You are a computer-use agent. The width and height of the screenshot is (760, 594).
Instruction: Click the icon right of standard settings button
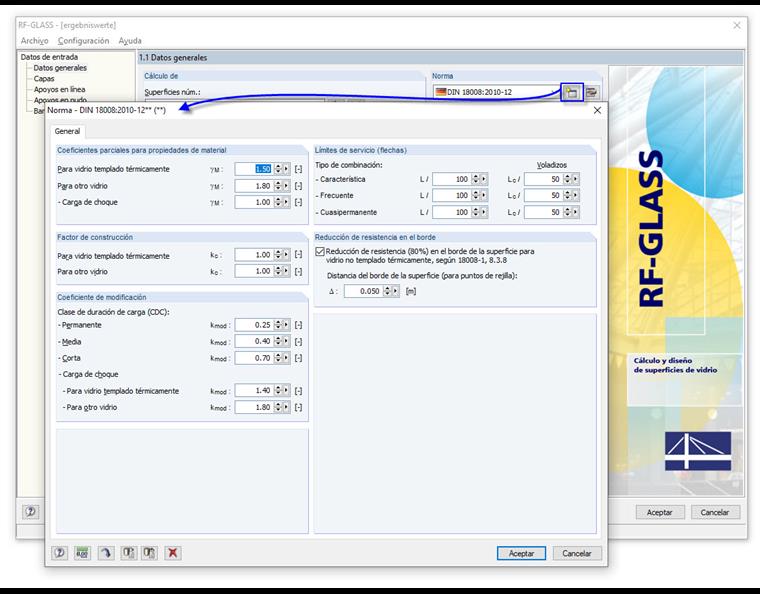[x=592, y=92]
